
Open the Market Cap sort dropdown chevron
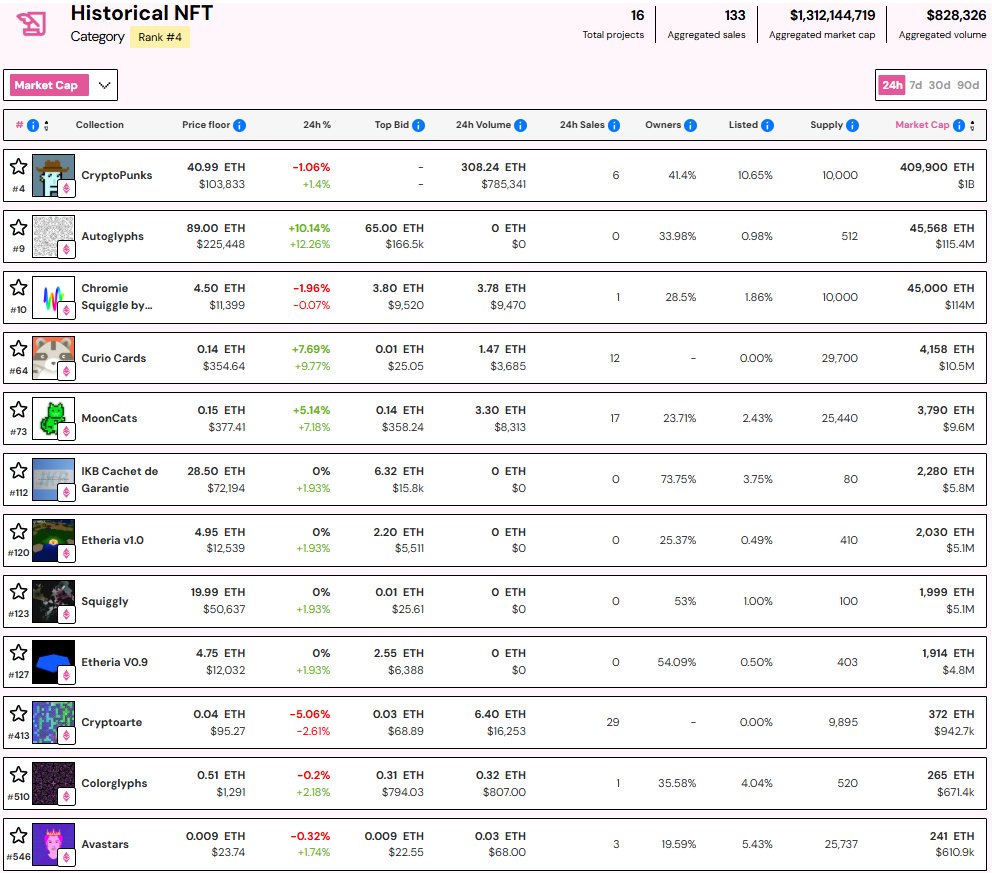point(104,85)
